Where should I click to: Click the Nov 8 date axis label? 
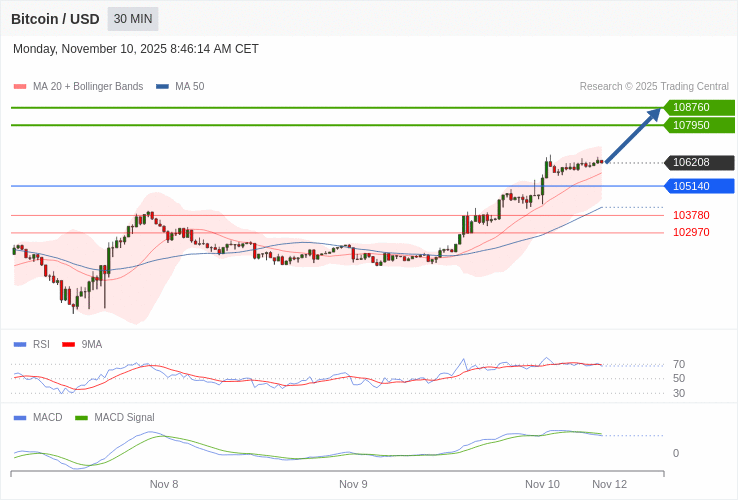(164, 484)
